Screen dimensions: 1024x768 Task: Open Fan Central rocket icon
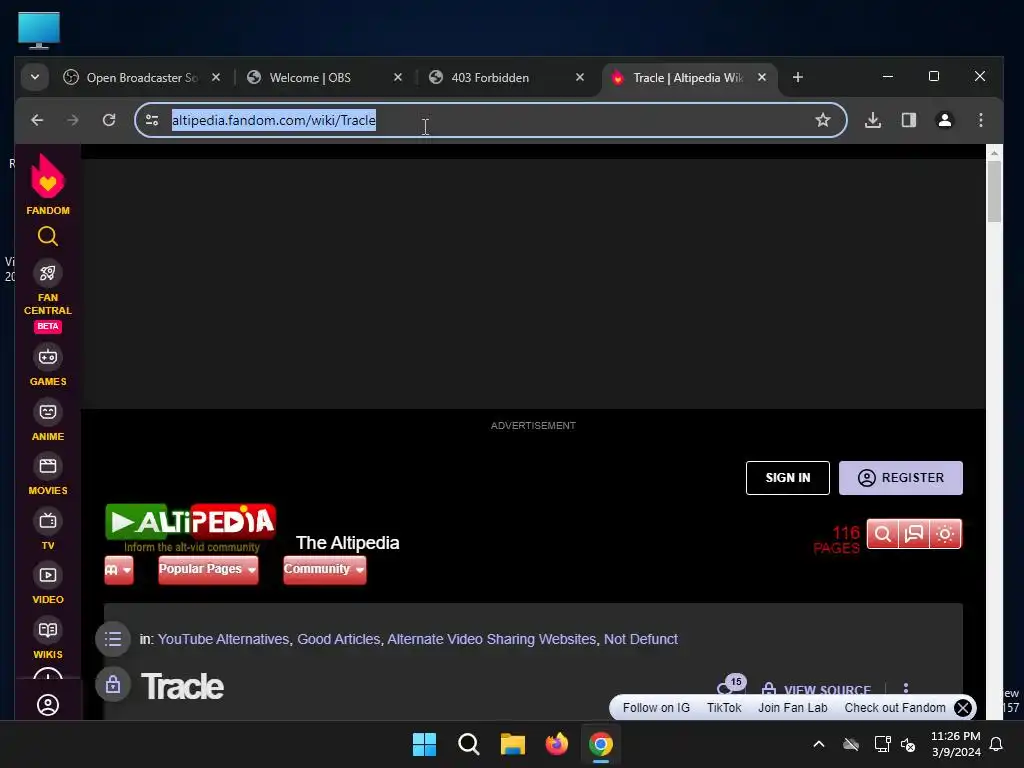pos(48,273)
